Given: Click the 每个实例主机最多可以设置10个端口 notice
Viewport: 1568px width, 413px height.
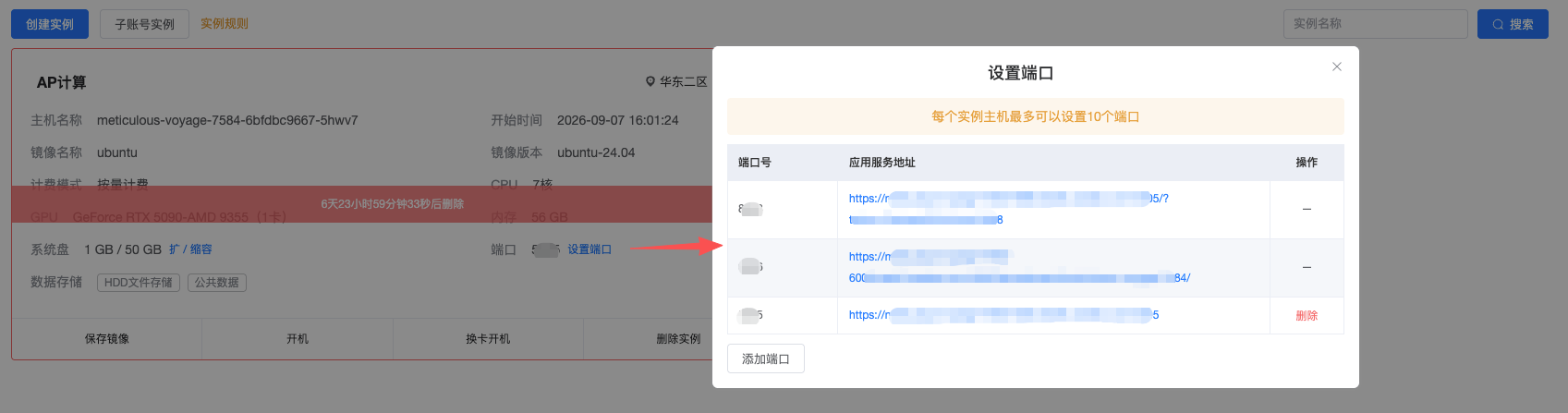Looking at the screenshot, I should click(x=1035, y=116).
